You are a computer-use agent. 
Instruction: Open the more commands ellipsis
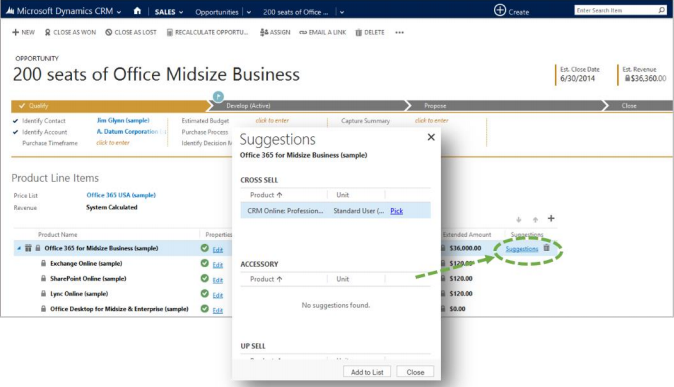pos(399,32)
